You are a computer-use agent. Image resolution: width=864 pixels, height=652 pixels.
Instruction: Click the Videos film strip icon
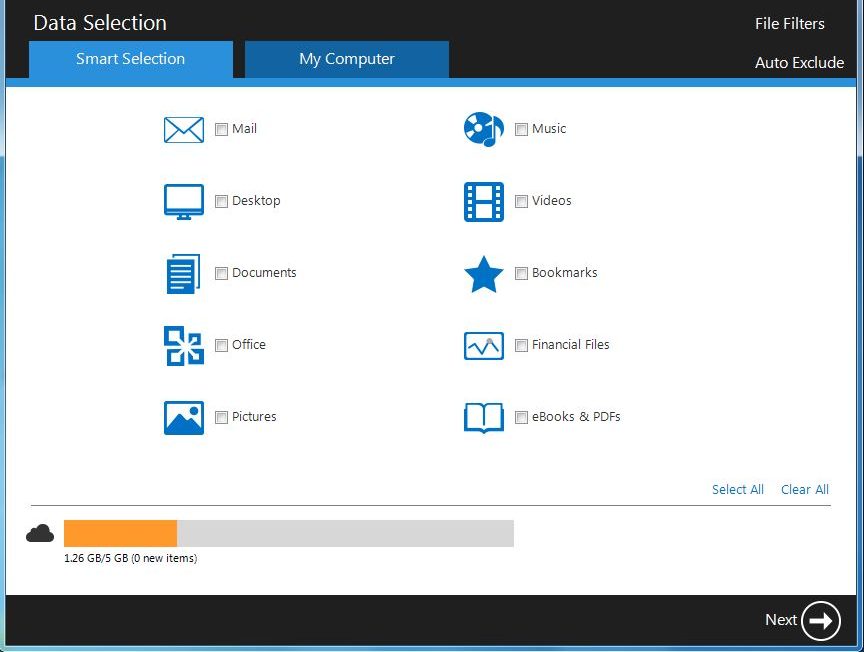point(484,202)
